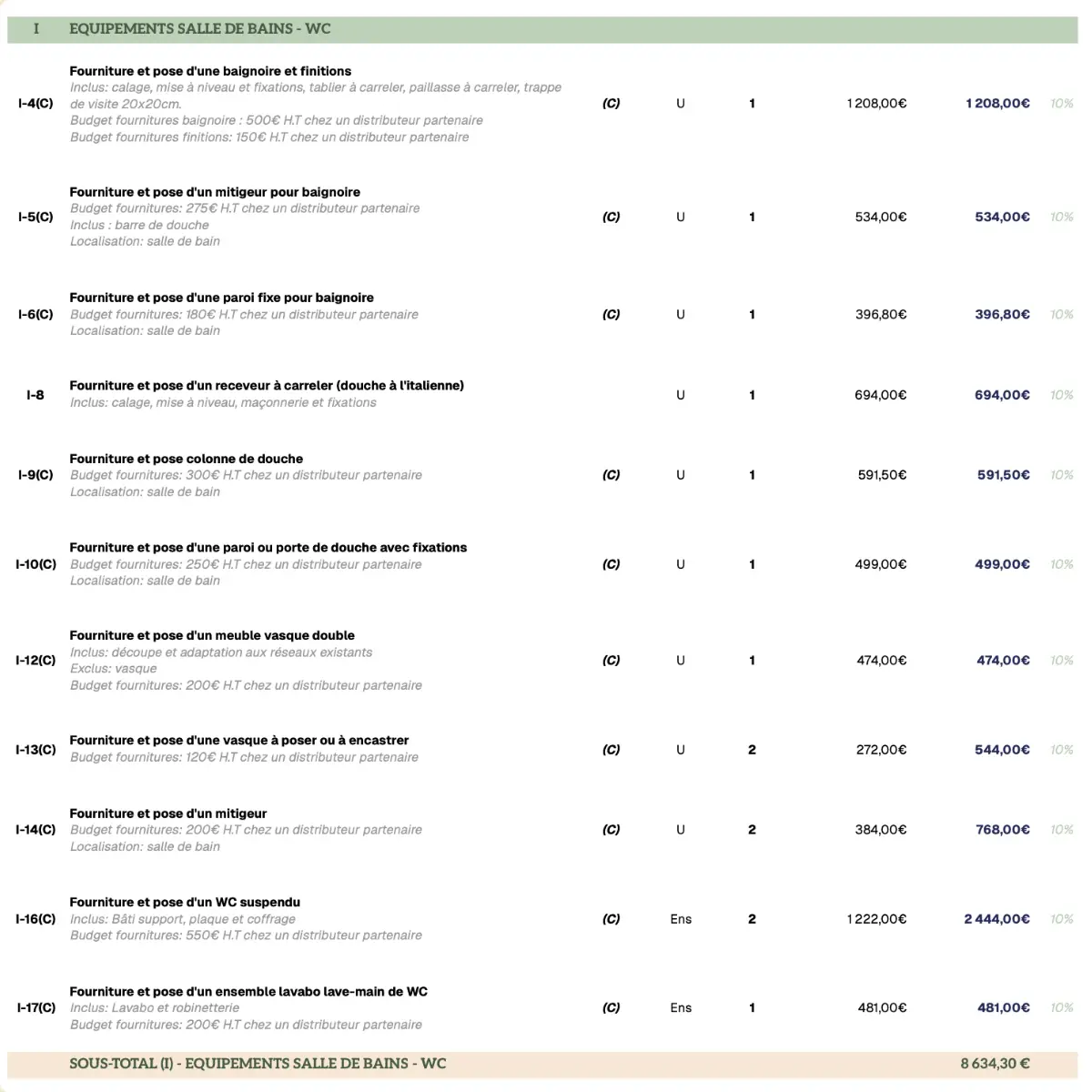
Task: Select the colonne de douche item title
Action: tap(186, 459)
